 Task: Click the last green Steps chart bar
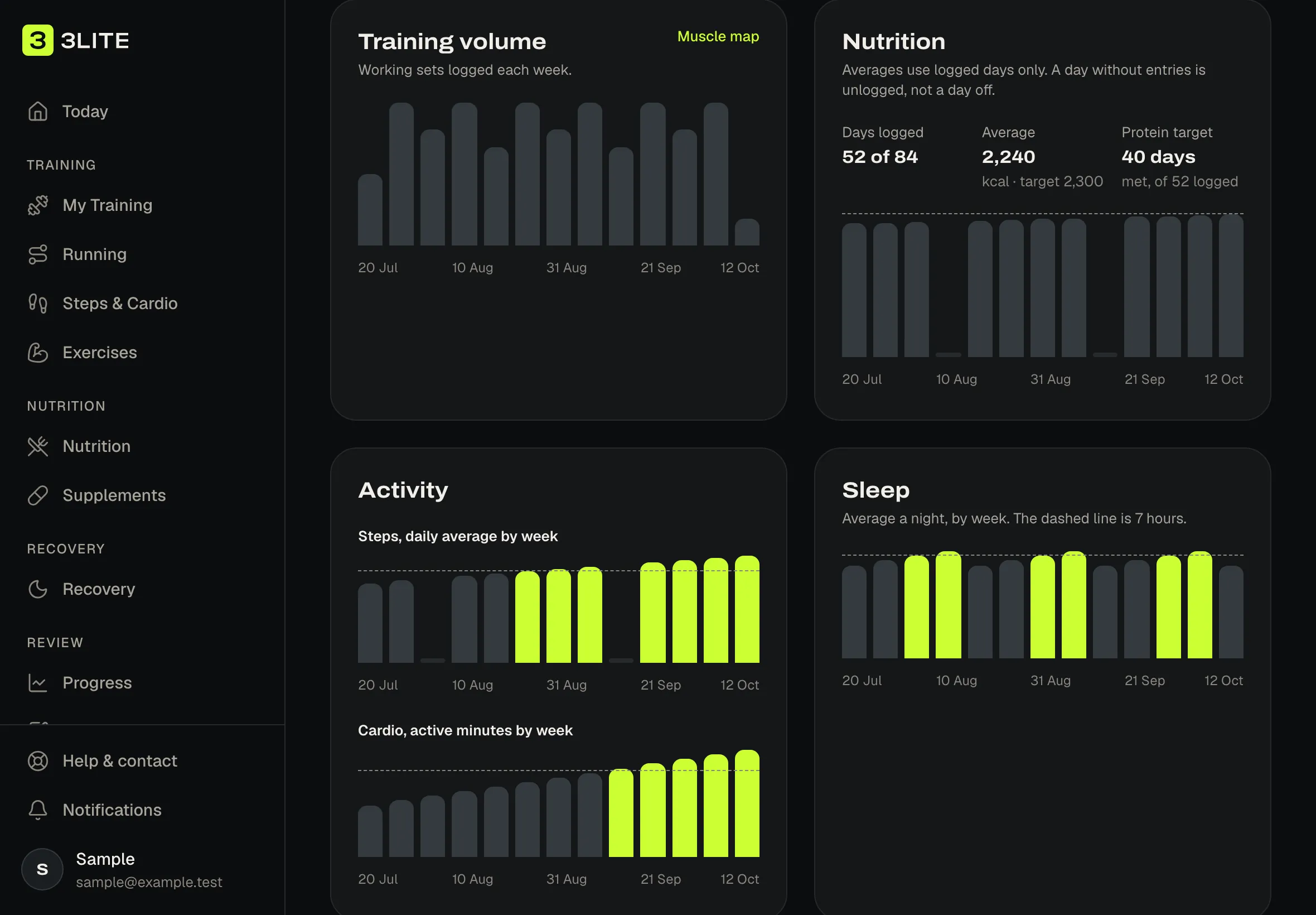[x=747, y=609]
